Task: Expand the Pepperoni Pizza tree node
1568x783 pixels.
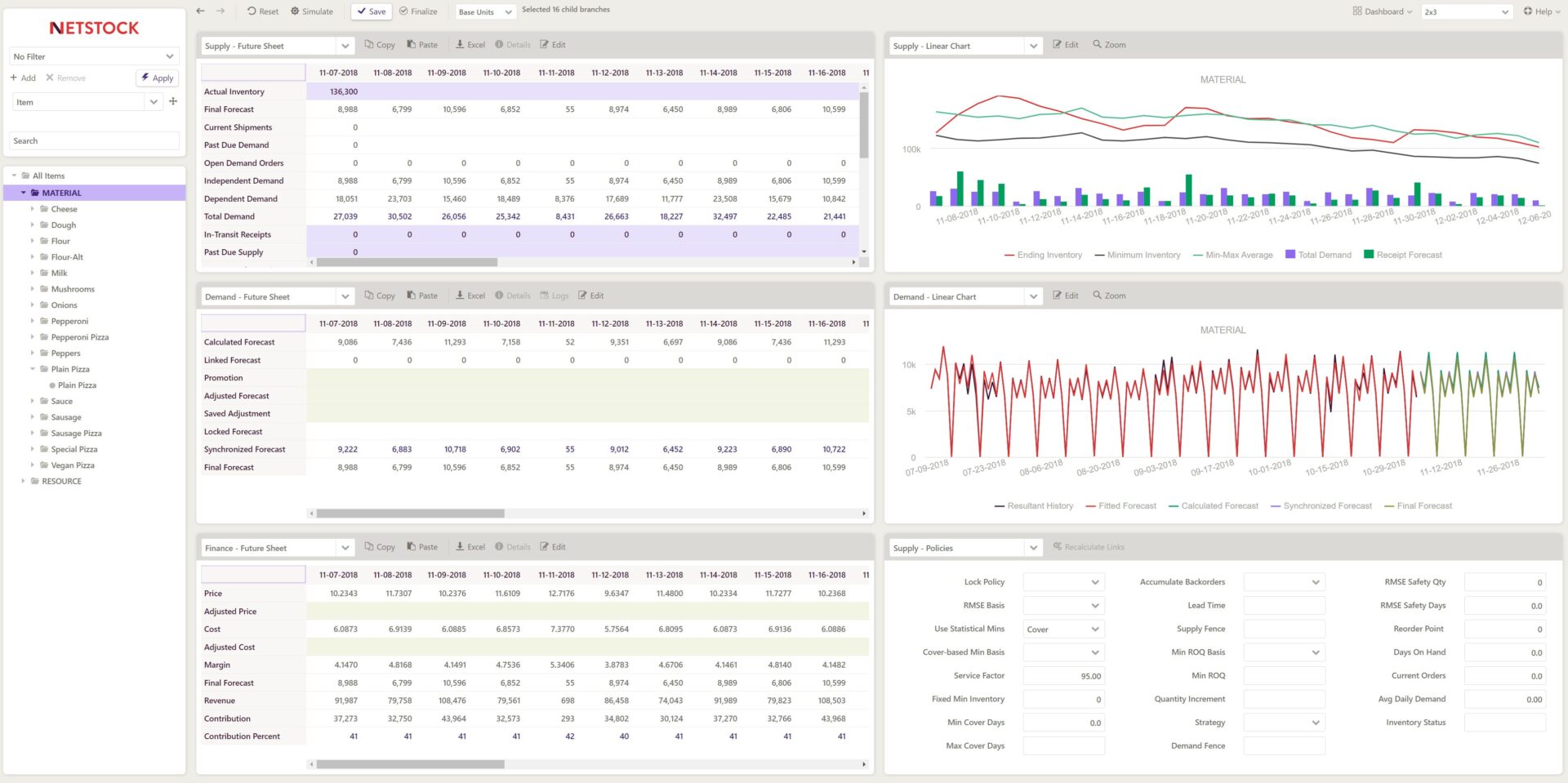Action: coord(33,337)
